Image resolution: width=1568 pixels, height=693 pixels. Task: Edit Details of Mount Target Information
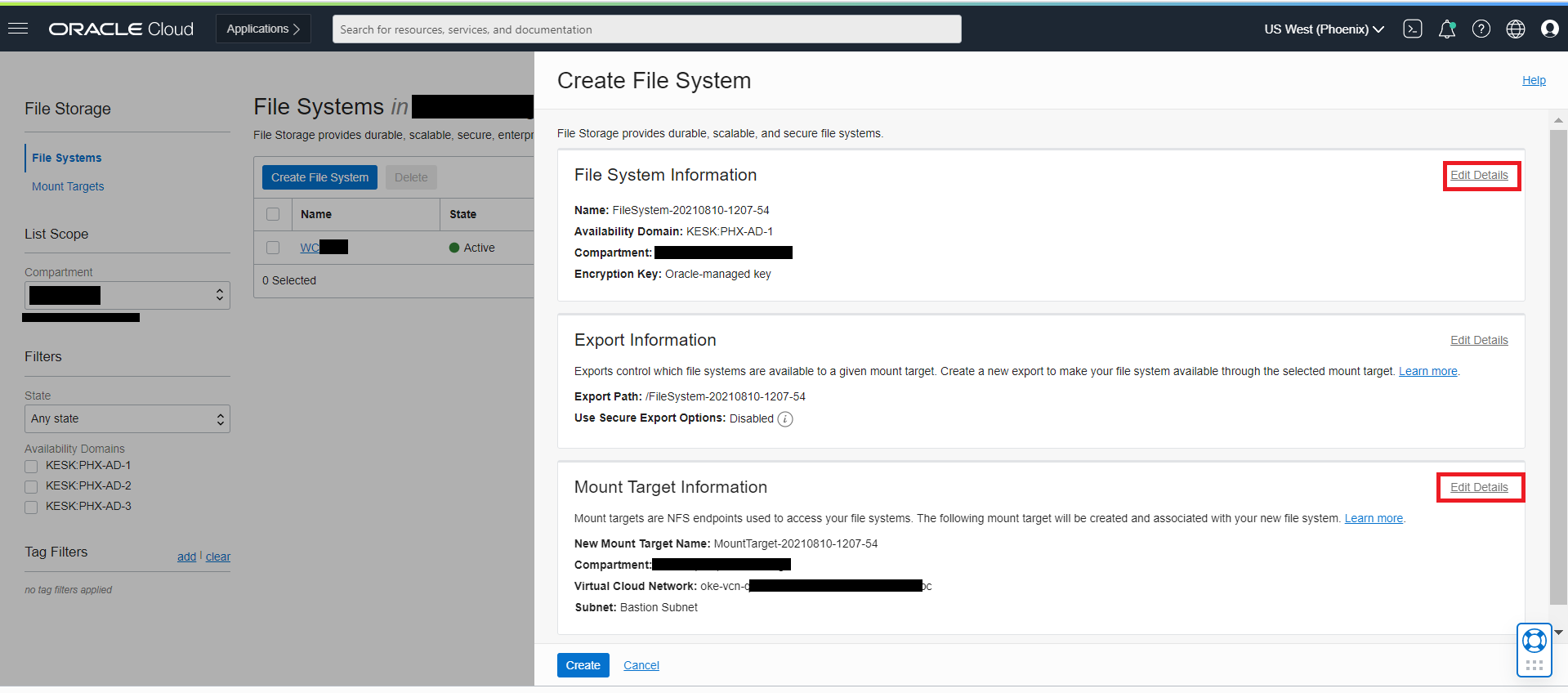pyautogui.click(x=1479, y=487)
